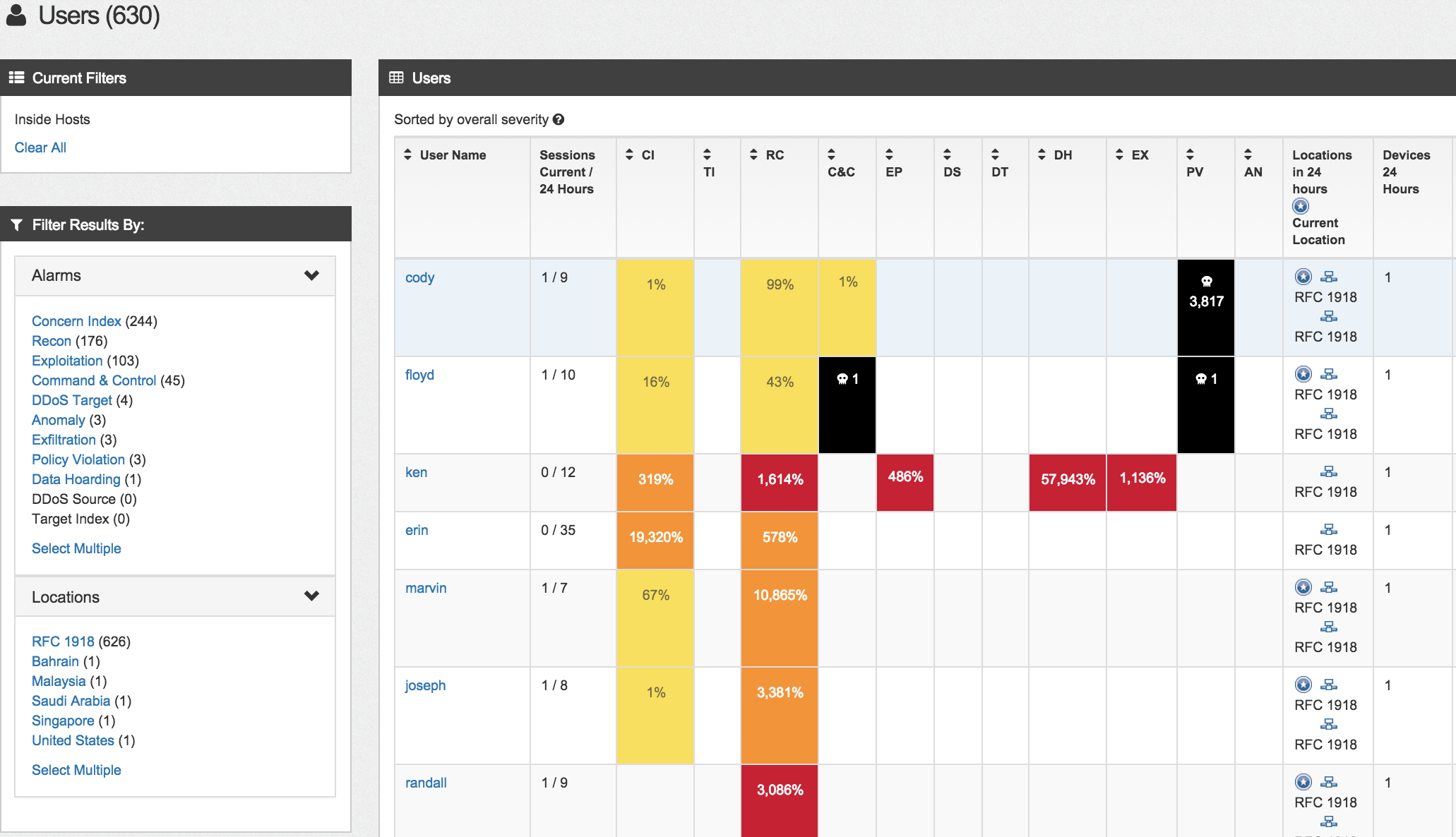The height and width of the screenshot is (837, 1456).
Task: Click the skull icon in cody's PV cell
Action: coord(1206,282)
